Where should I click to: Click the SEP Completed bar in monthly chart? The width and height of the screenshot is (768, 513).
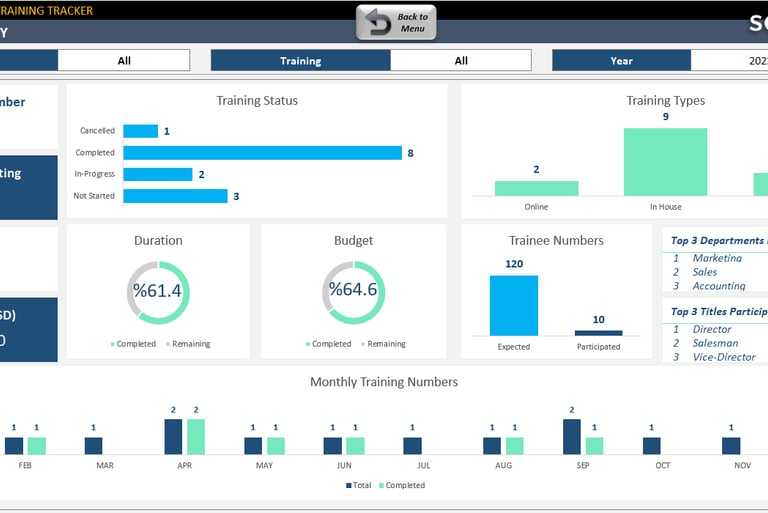click(595, 446)
